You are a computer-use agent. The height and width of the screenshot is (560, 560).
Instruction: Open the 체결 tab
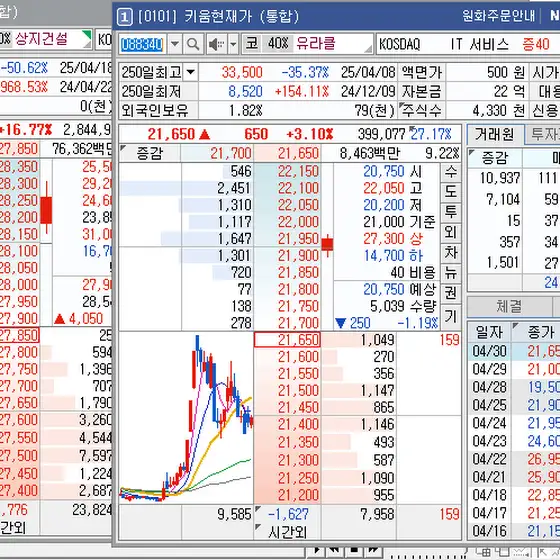tap(509, 306)
